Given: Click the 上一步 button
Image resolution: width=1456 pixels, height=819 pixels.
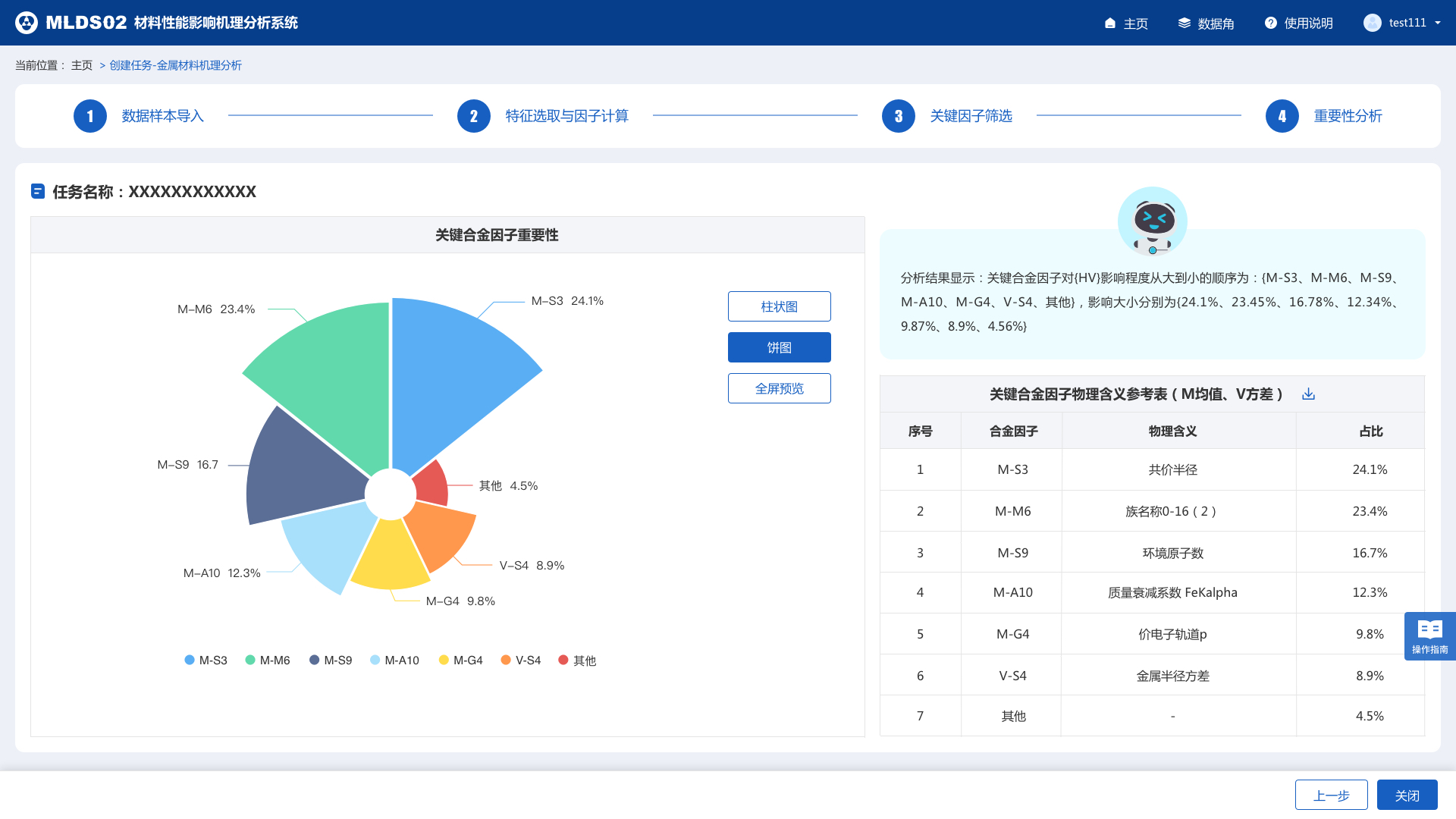Looking at the screenshot, I should click(1331, 795).
